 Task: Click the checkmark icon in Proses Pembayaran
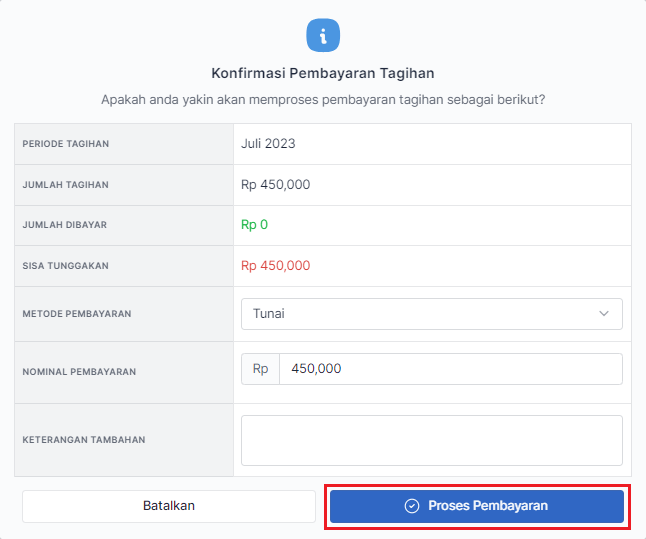411,506
